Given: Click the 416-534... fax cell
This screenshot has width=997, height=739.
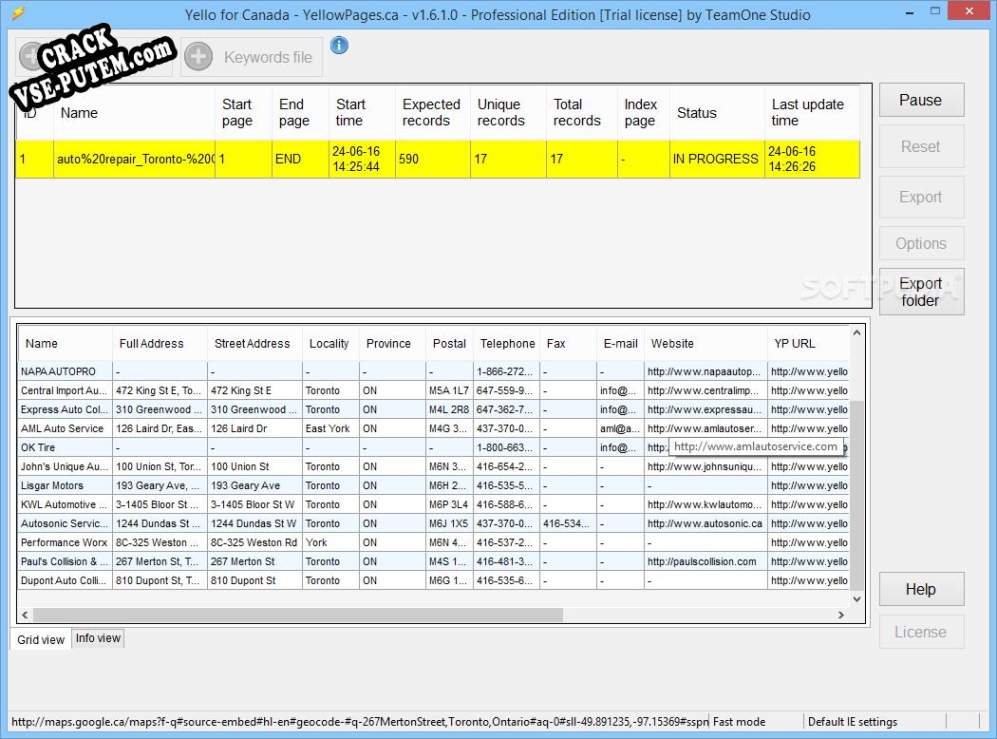Looking at the screenshot, I should click(x=567, y=524).
